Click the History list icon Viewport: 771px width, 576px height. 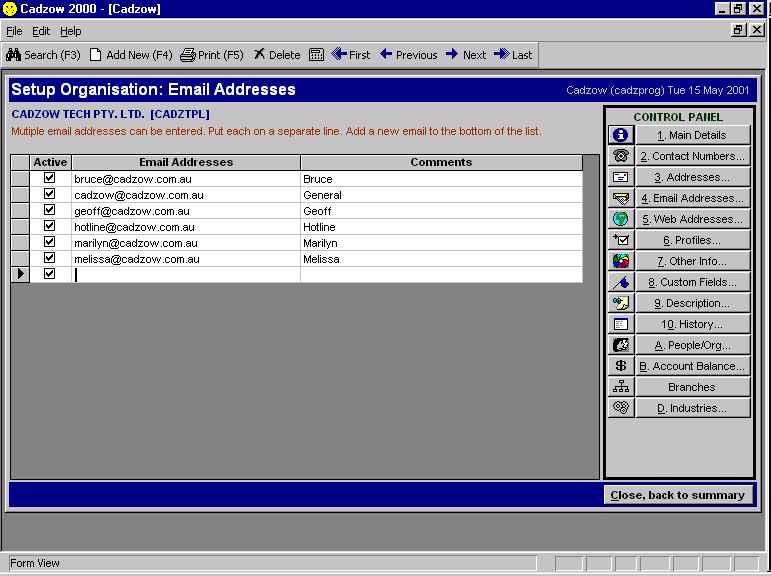621,324
